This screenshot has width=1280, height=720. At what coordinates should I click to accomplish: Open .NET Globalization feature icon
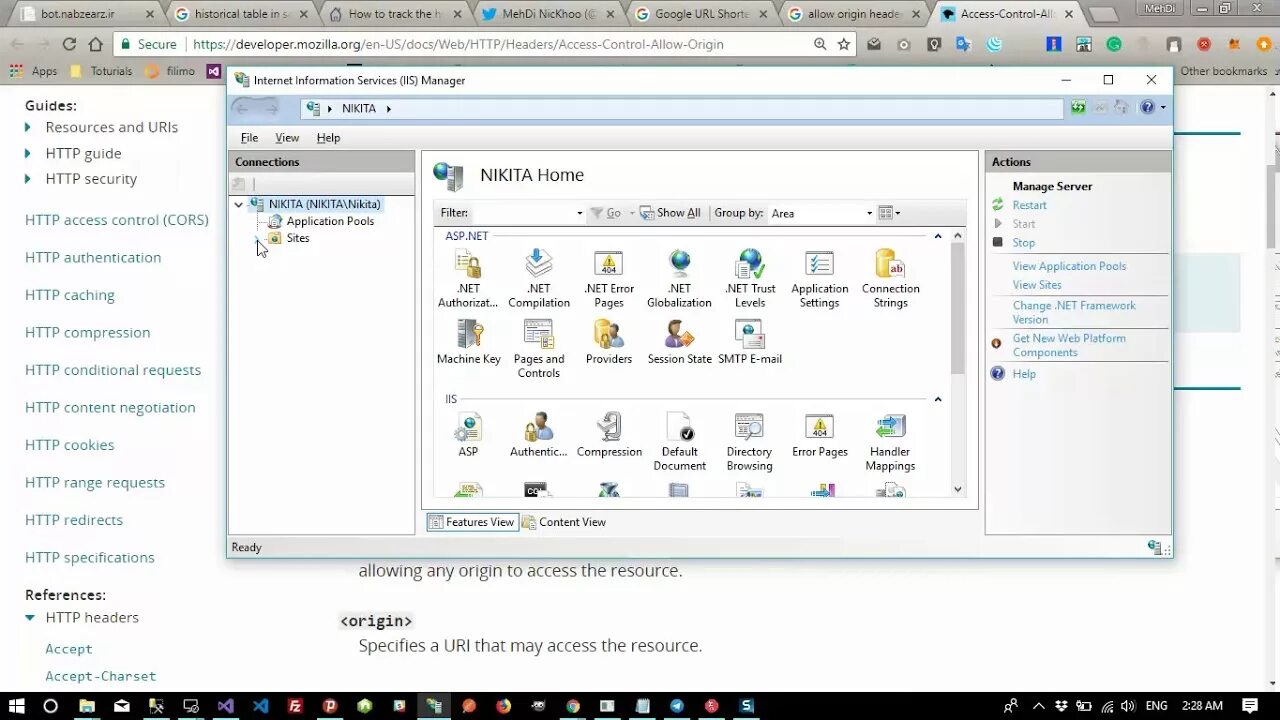click(x=679, y=279)
